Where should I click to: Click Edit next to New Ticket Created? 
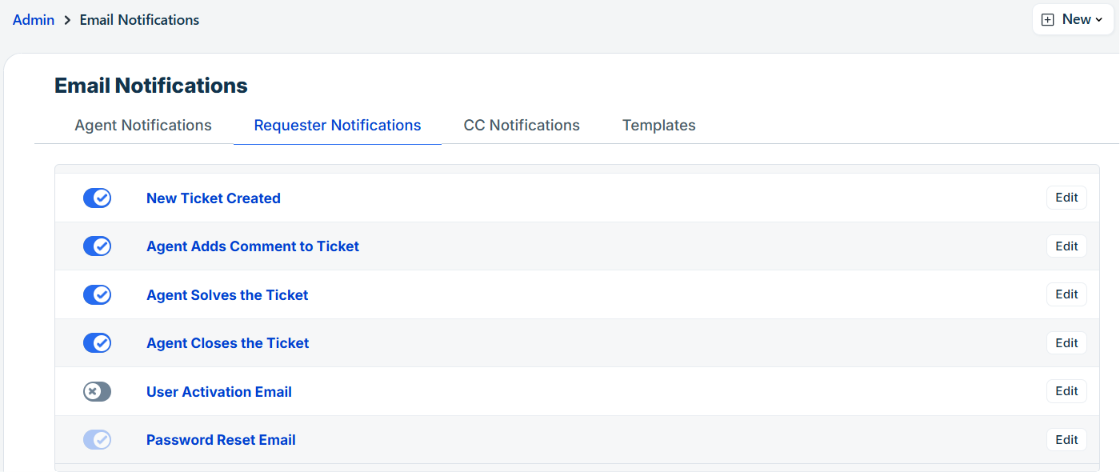click(1066, 198)
